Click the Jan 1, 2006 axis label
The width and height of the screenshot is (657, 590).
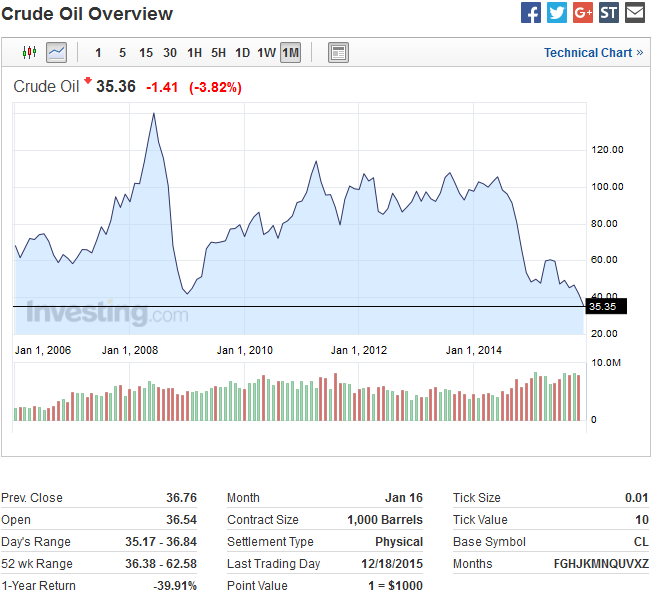[x=43, y=350]
